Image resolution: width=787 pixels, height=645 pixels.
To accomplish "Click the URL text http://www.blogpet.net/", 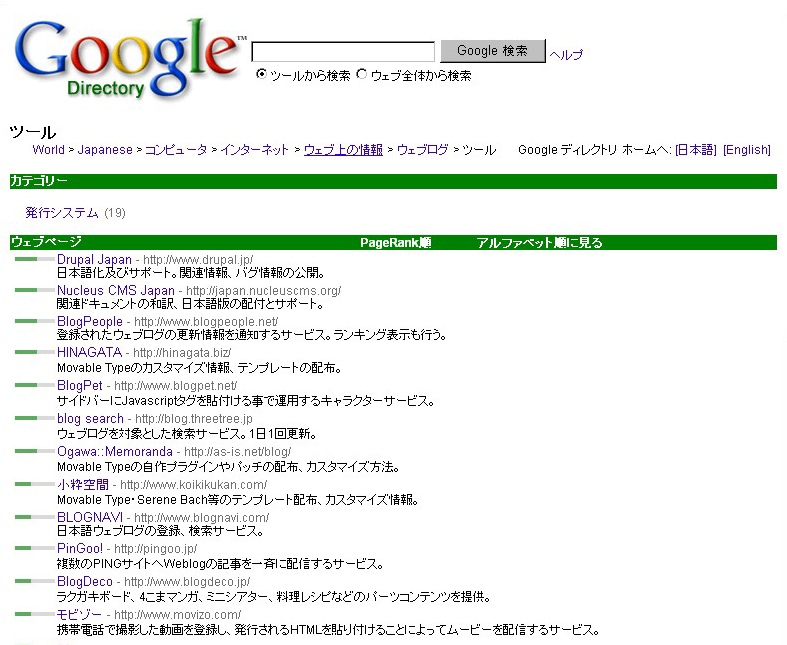I will tap(176, 386).
